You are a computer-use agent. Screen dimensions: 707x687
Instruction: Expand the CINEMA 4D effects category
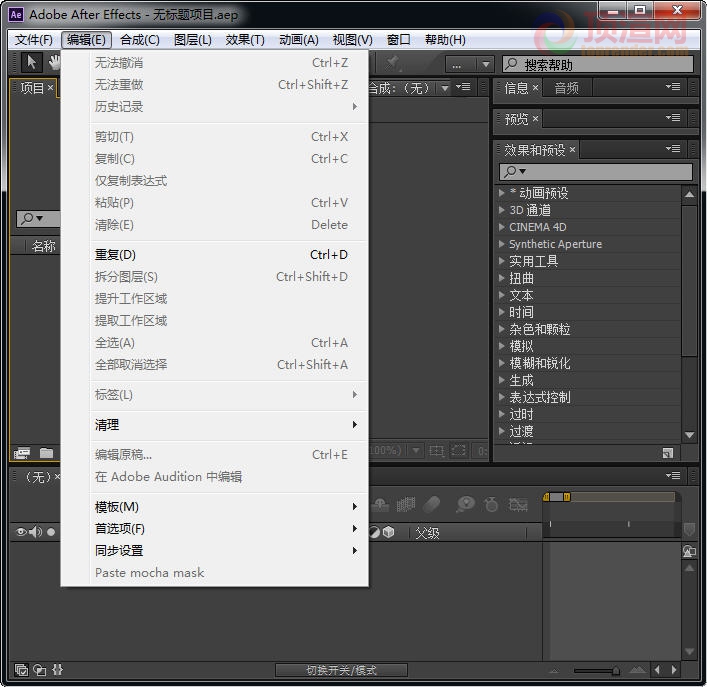(x=501, y=227)
